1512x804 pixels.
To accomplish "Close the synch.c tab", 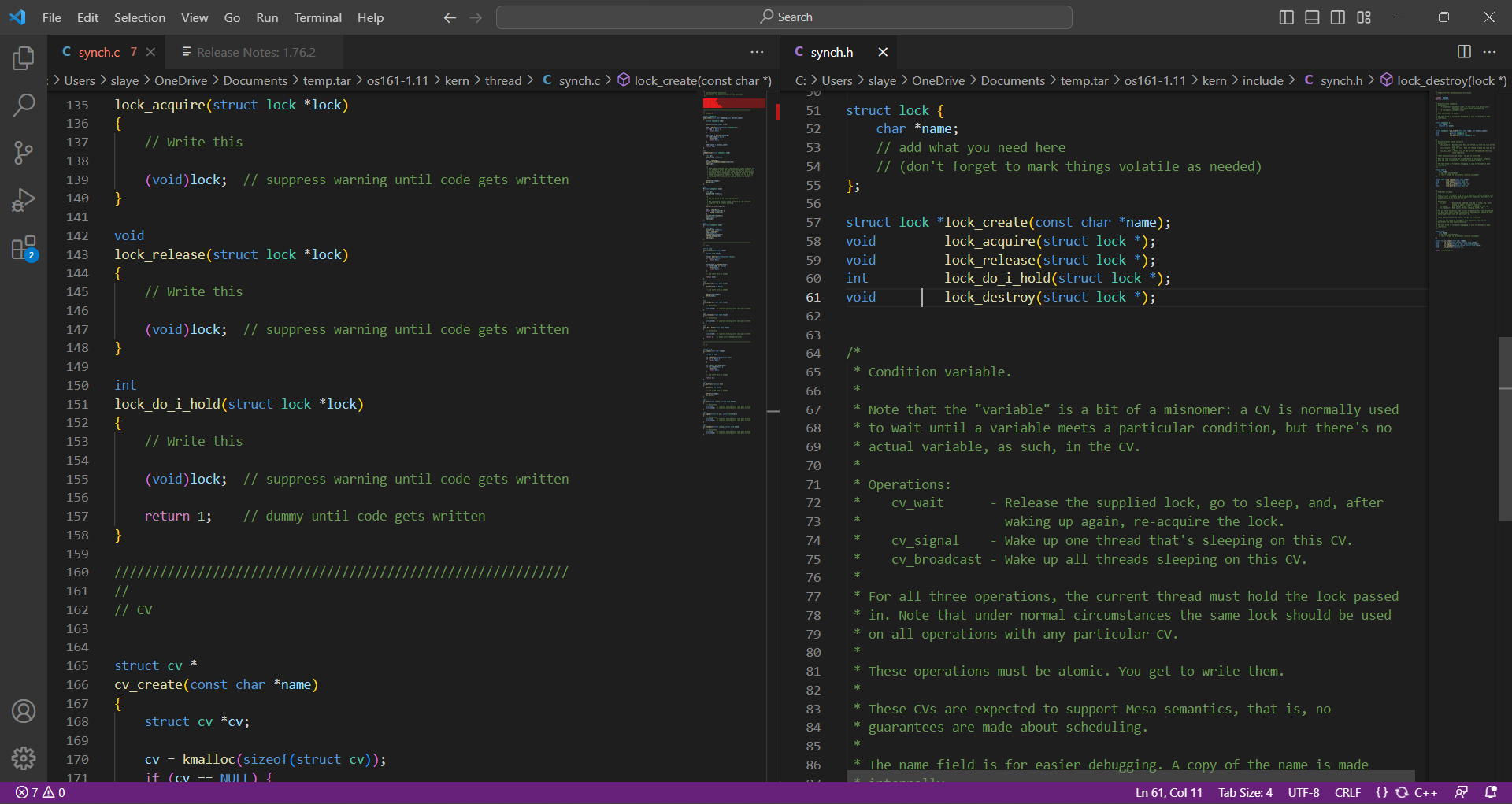I will [150, 52].
